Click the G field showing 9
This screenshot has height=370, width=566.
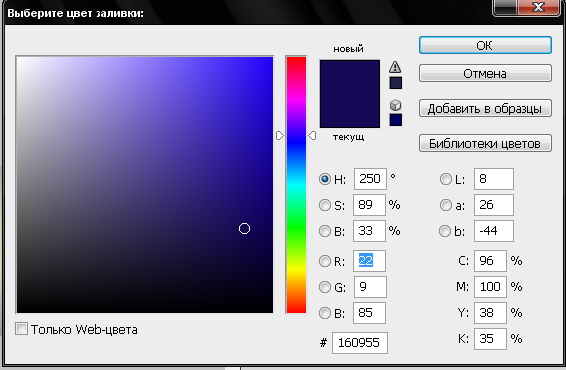(x=370, y=287)
